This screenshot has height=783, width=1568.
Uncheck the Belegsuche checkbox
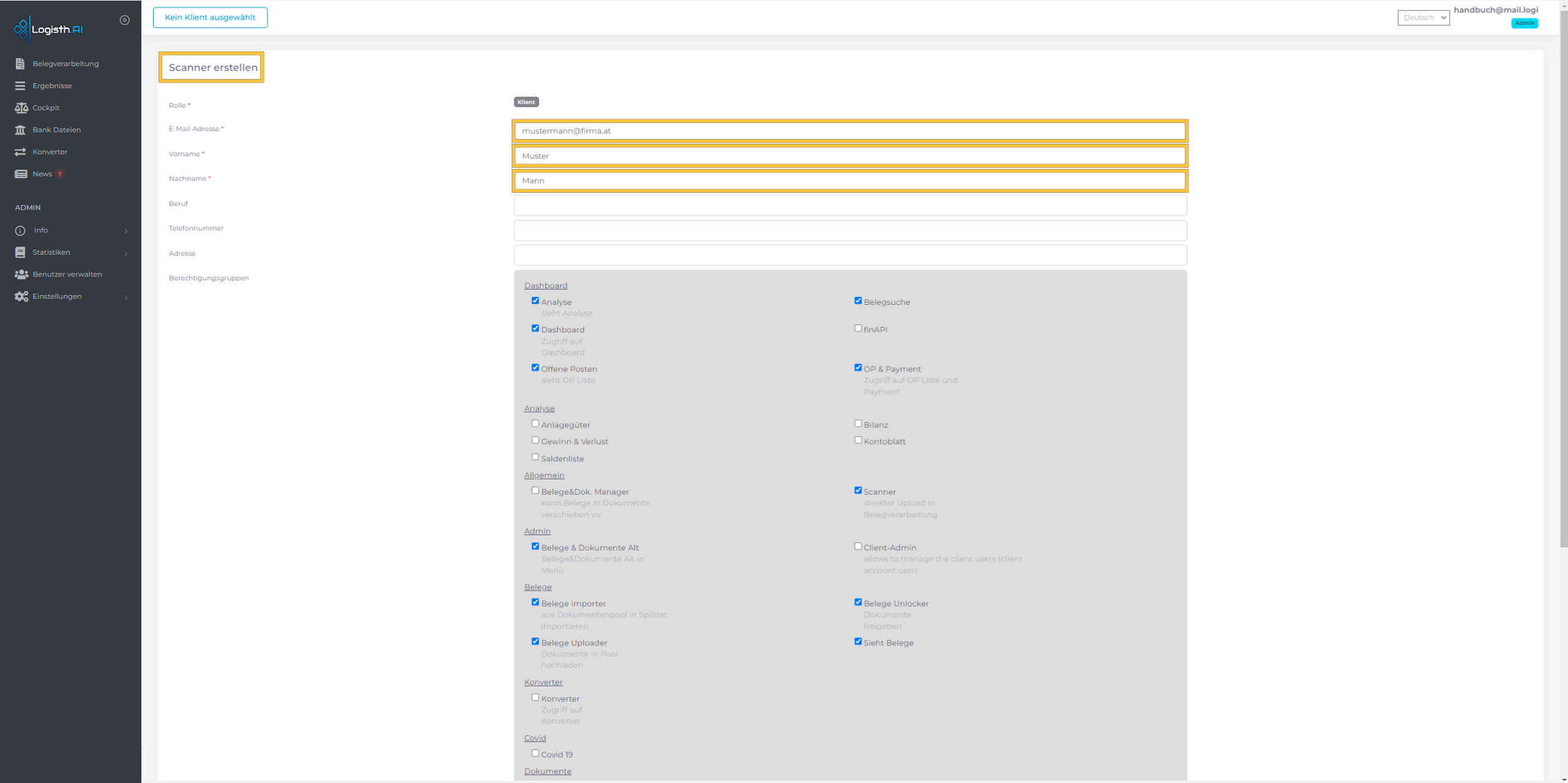click(x=858, y=301)
